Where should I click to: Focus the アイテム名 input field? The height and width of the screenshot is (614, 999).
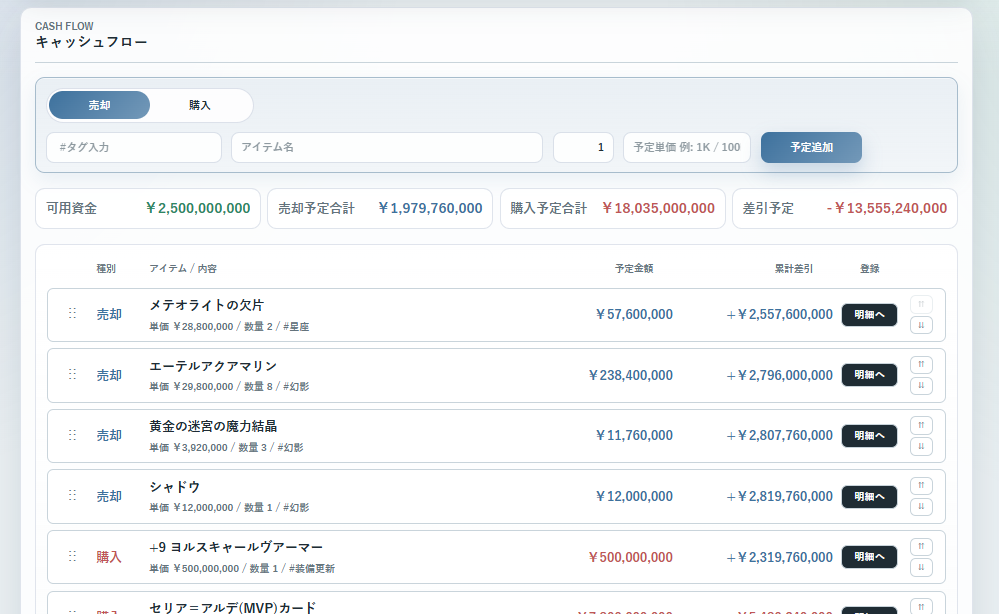387,147
